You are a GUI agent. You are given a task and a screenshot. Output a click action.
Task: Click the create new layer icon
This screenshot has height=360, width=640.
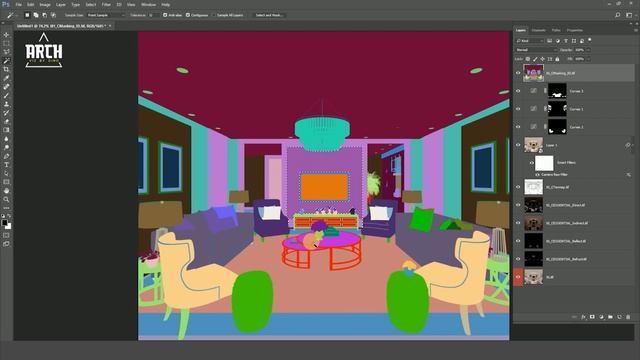pyautogui.click(x=619, y=317)
